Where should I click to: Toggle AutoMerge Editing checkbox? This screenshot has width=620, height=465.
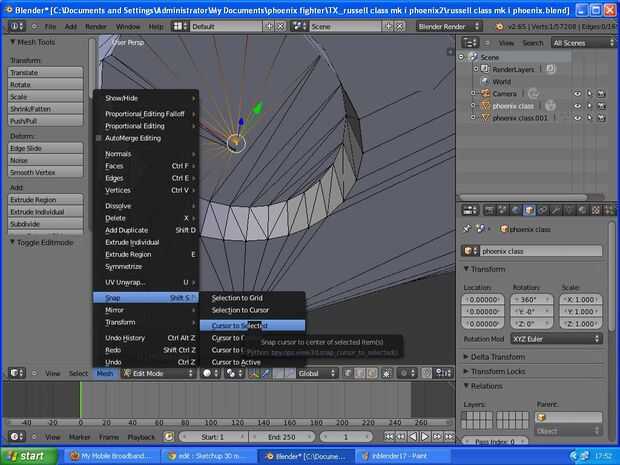coord(98,138)
